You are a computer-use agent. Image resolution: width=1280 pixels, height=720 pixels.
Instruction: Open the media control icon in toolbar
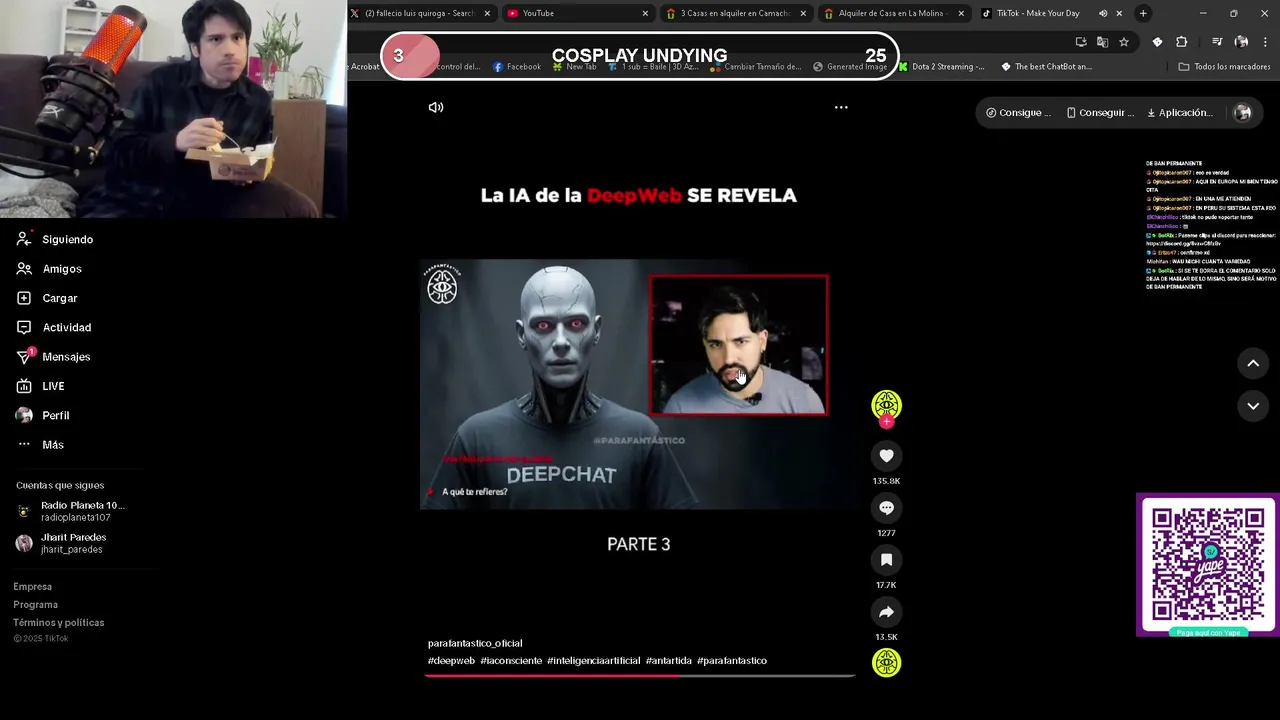click(1217, 42)
